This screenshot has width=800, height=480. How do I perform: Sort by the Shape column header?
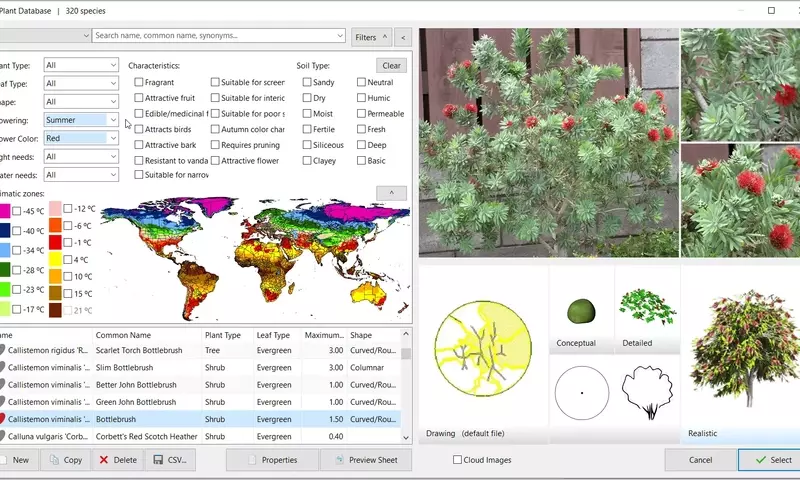point(373,335)
